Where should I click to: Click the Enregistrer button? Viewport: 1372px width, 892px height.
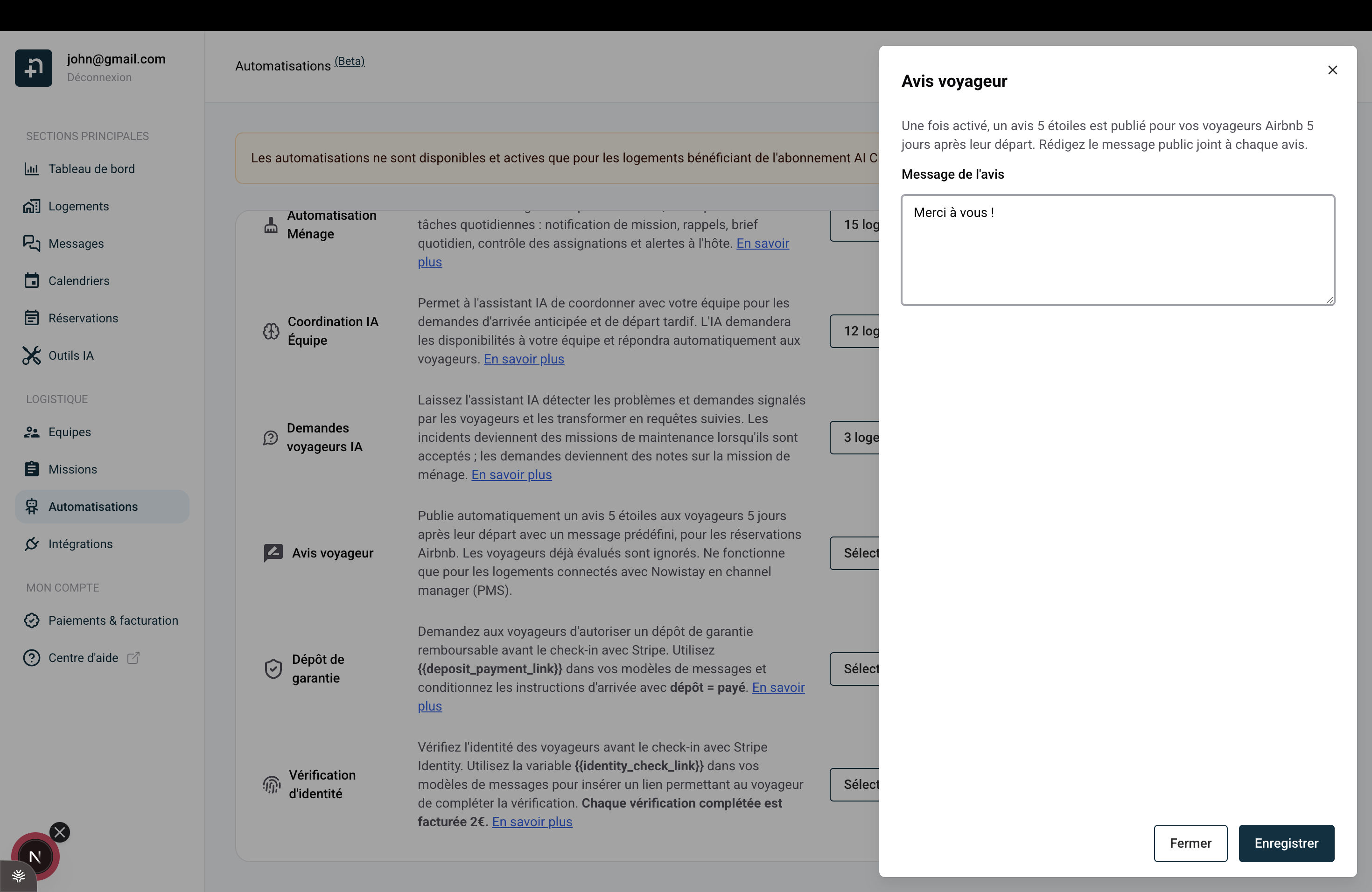tap(1286, 843)
